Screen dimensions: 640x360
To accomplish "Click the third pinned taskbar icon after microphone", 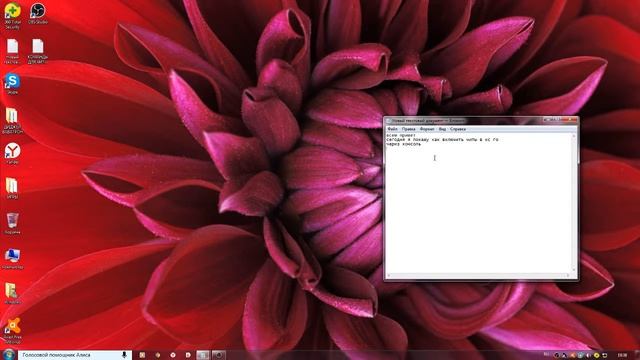I will pos(173,355).
